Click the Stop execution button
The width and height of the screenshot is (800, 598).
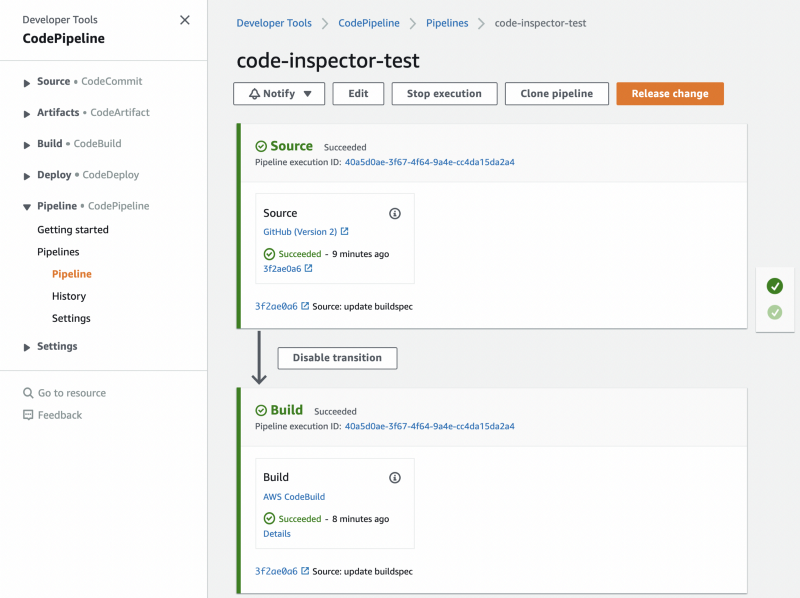pos(444,94)
